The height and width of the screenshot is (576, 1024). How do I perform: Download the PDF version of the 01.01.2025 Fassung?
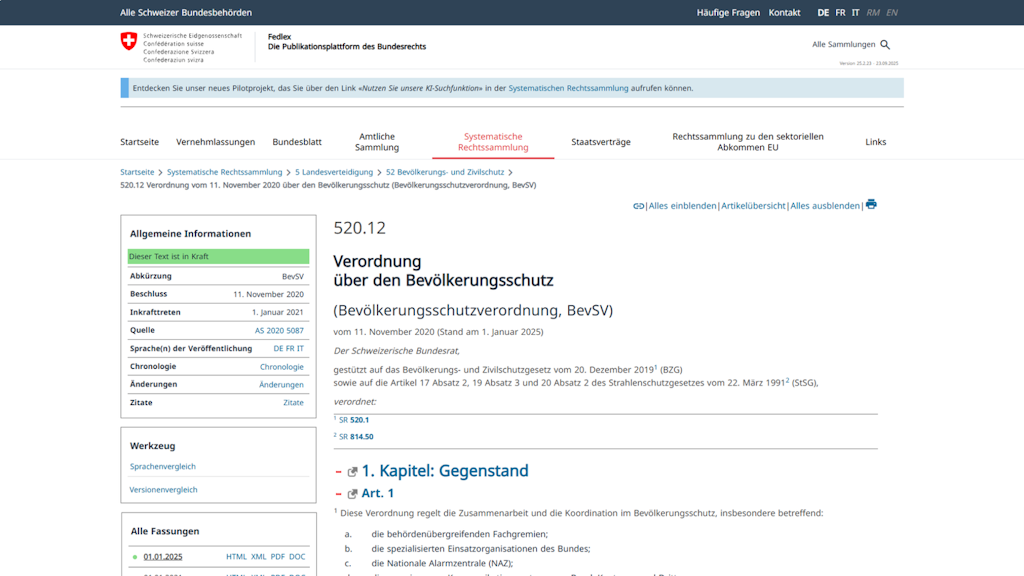[x=276, y=556]
